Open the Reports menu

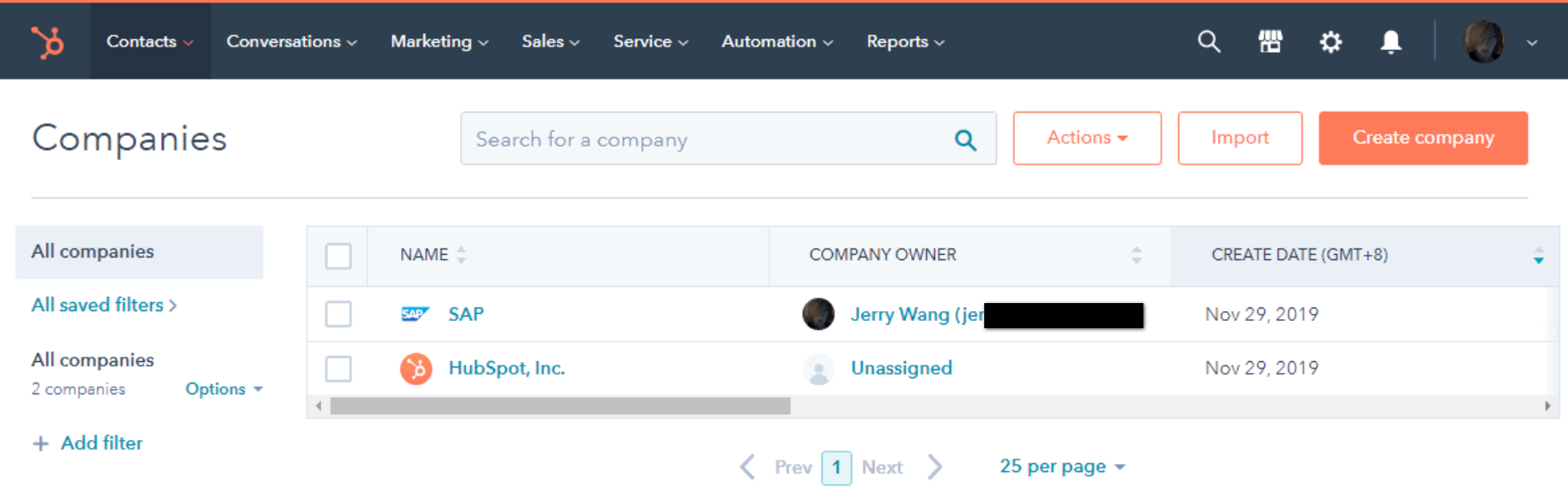coord(905,42)
